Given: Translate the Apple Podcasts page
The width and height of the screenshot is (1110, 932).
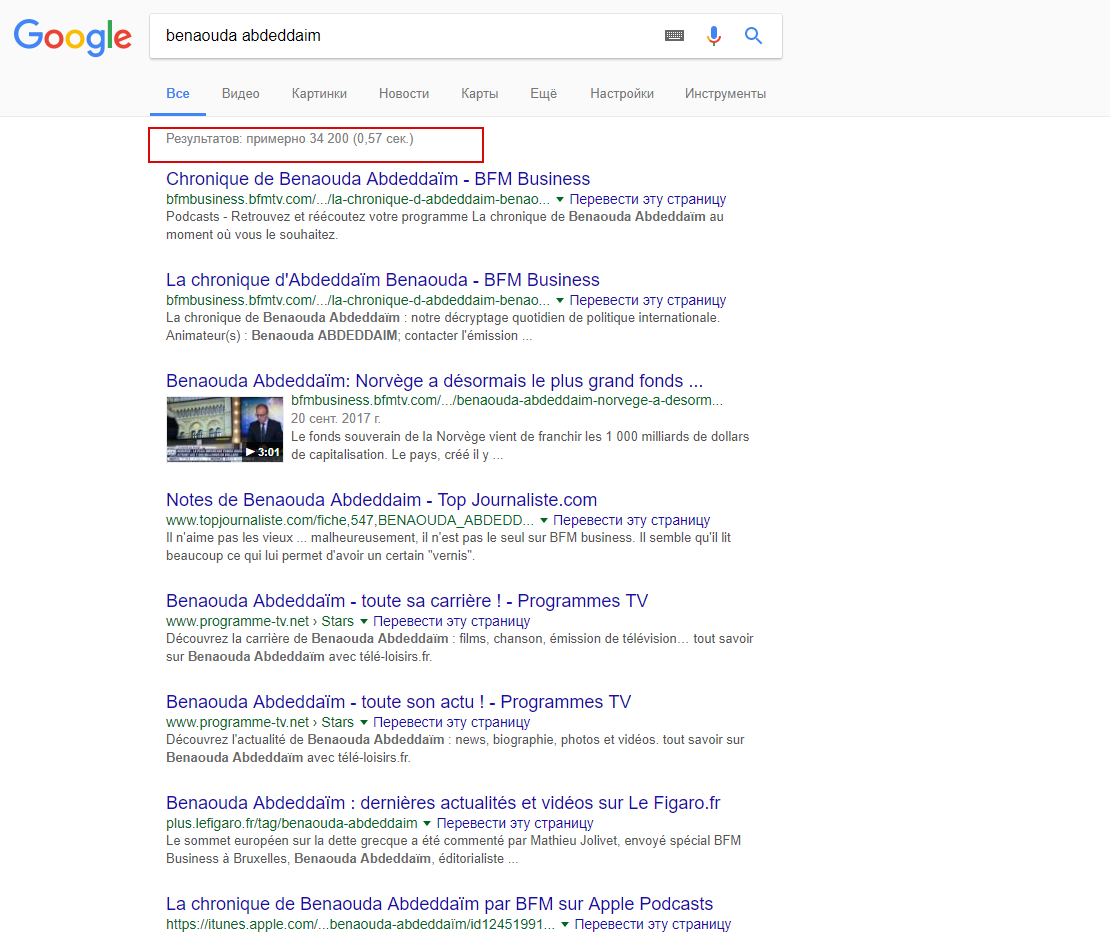Looking at the screenshot, I should (x=653, y=926).
